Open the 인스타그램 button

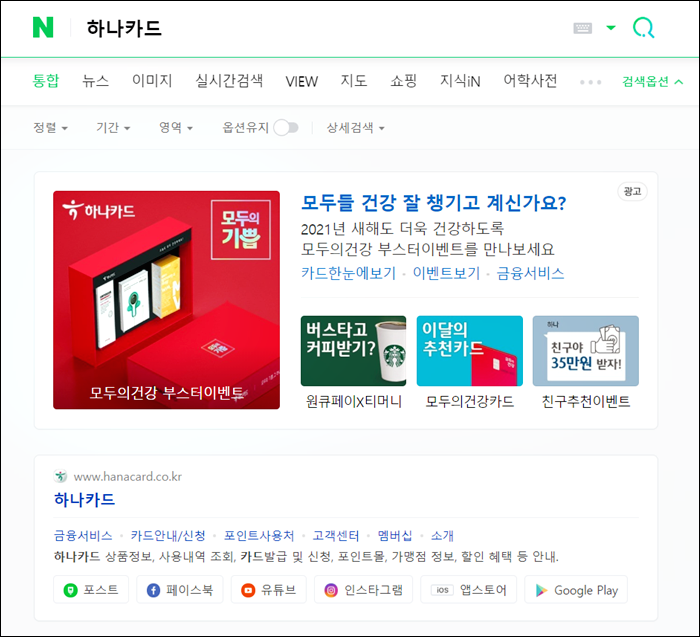pos(363,590)
